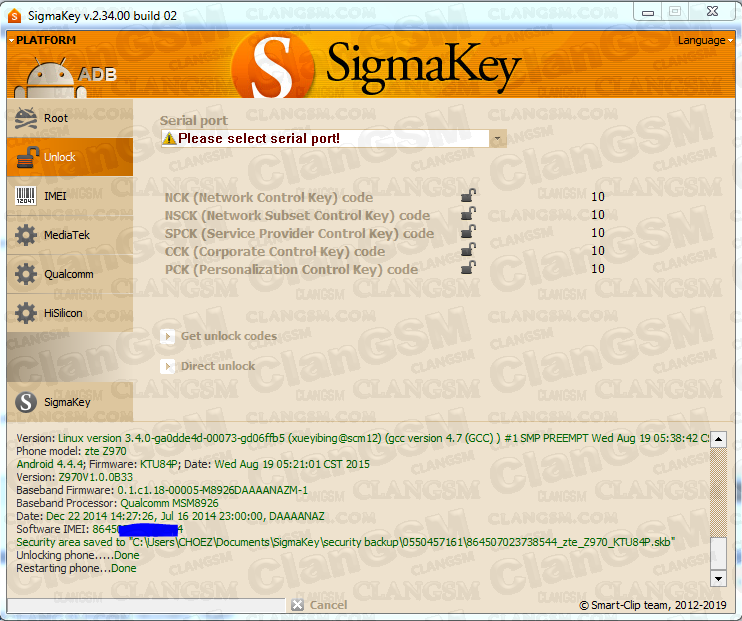Click the Unlocking phone.....Done log line

pos(78,555)
